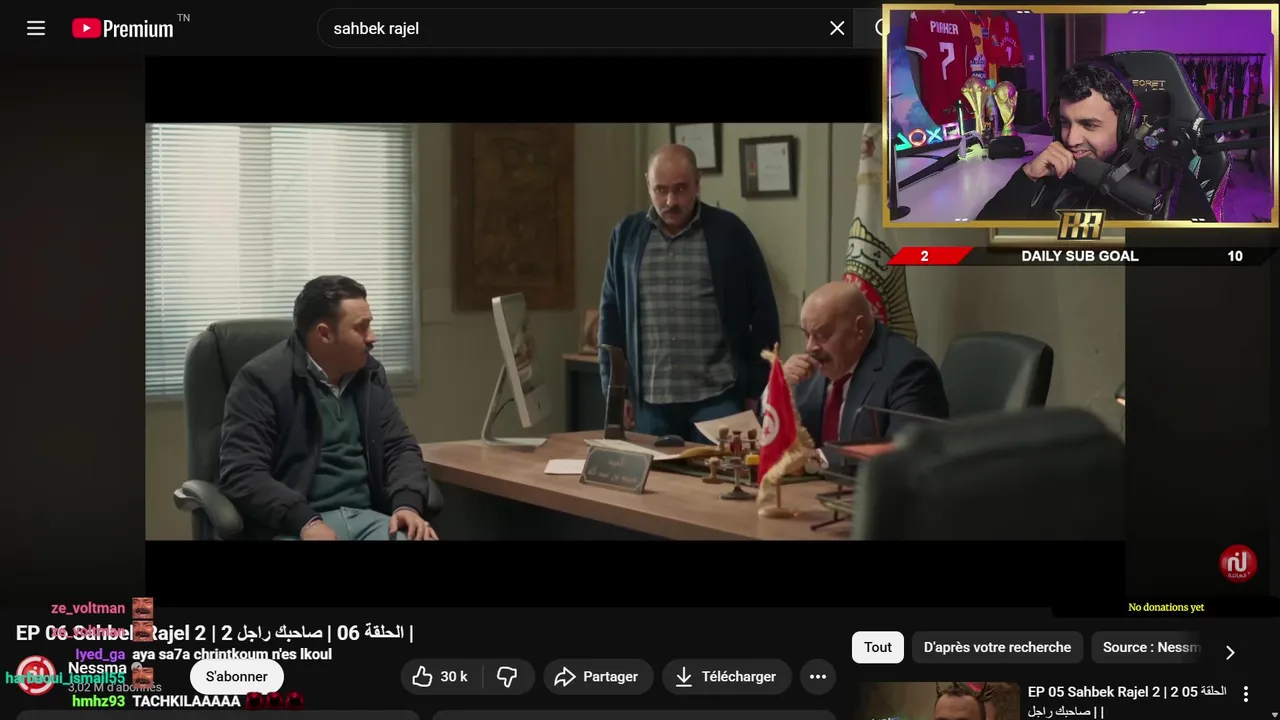
Task: Open options menu for EP 05 video
Action: (1246, 694)
